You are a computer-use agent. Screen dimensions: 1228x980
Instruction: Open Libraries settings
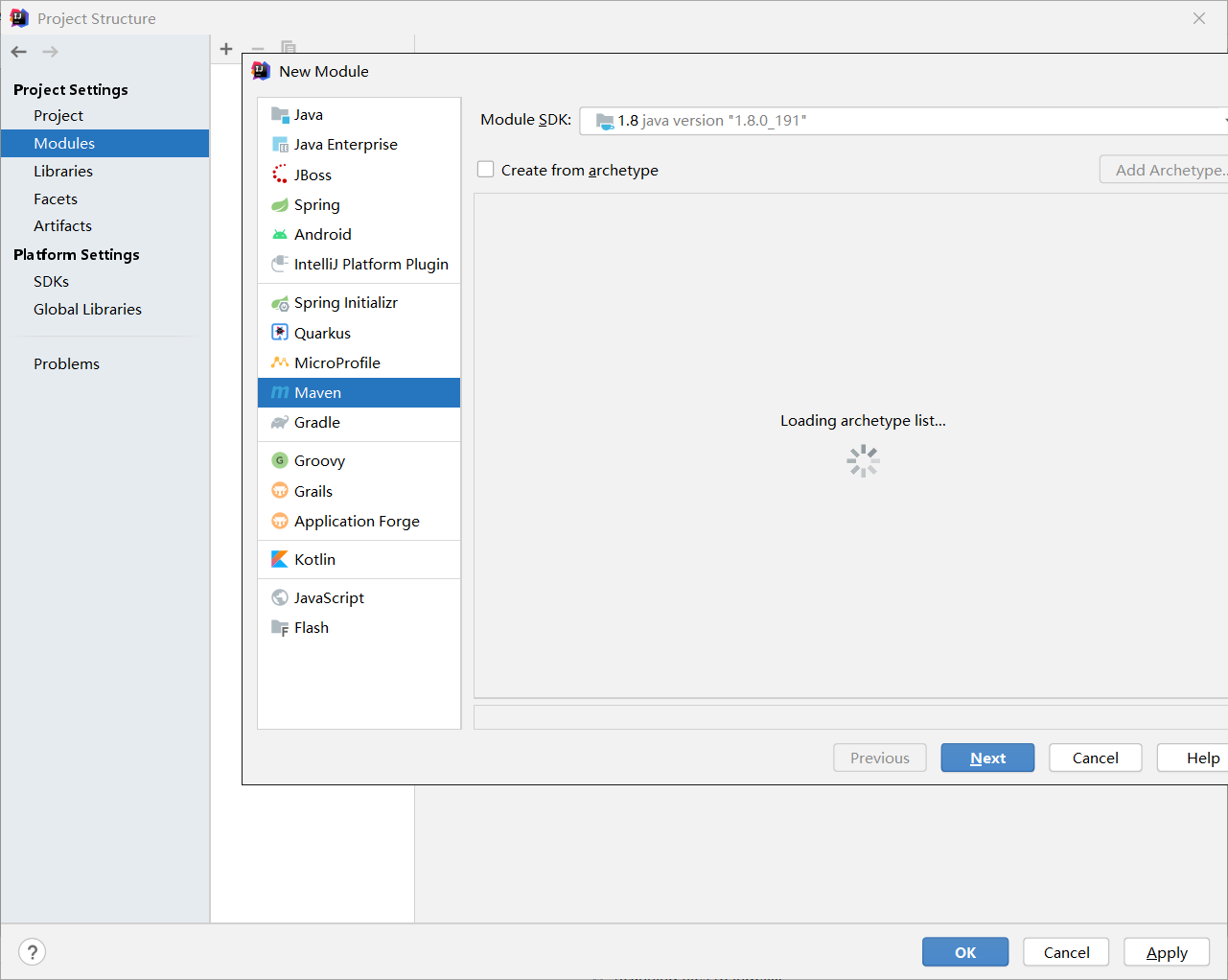[63, 171]
